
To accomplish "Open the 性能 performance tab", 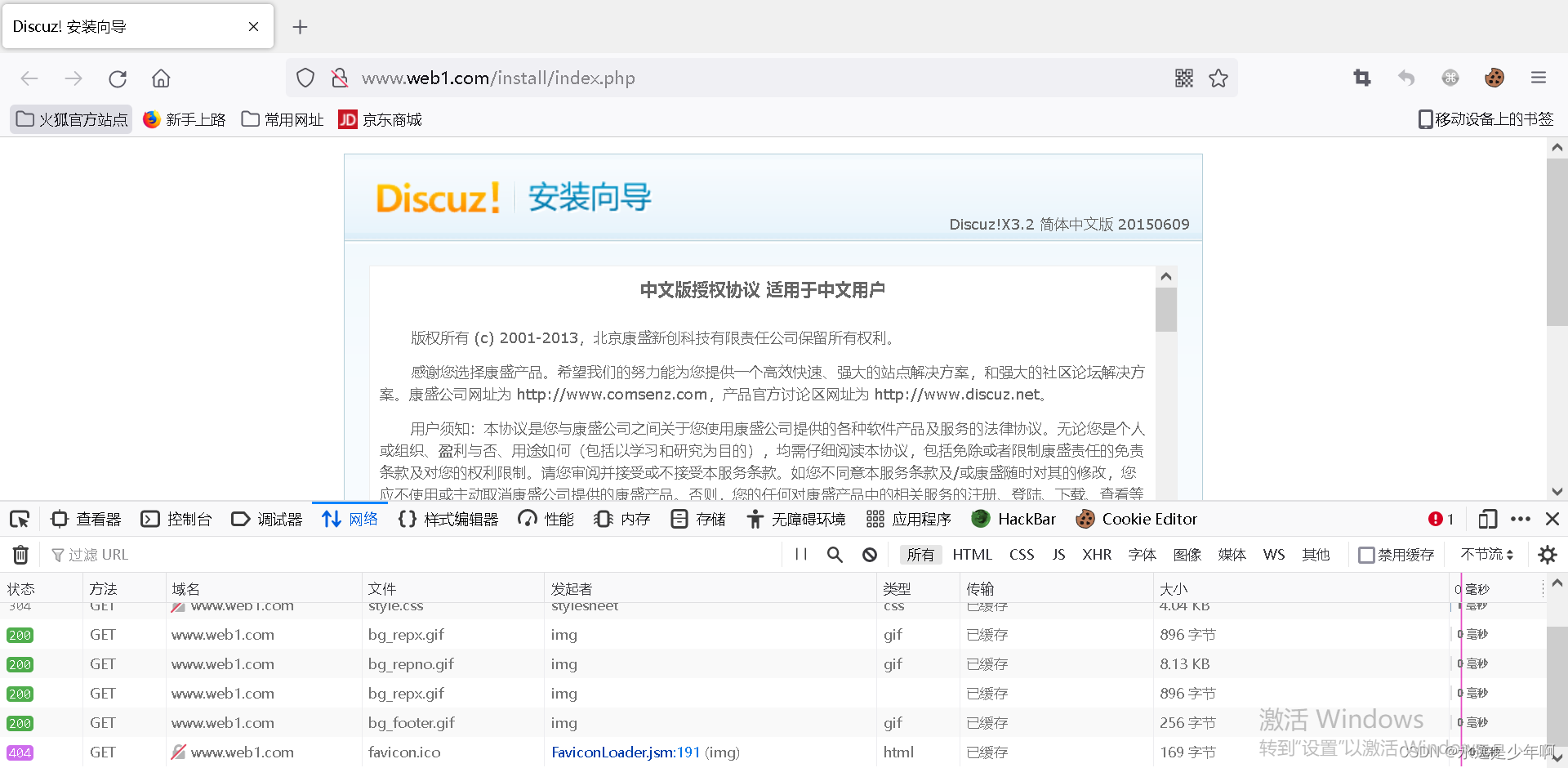I will point(546,519).
